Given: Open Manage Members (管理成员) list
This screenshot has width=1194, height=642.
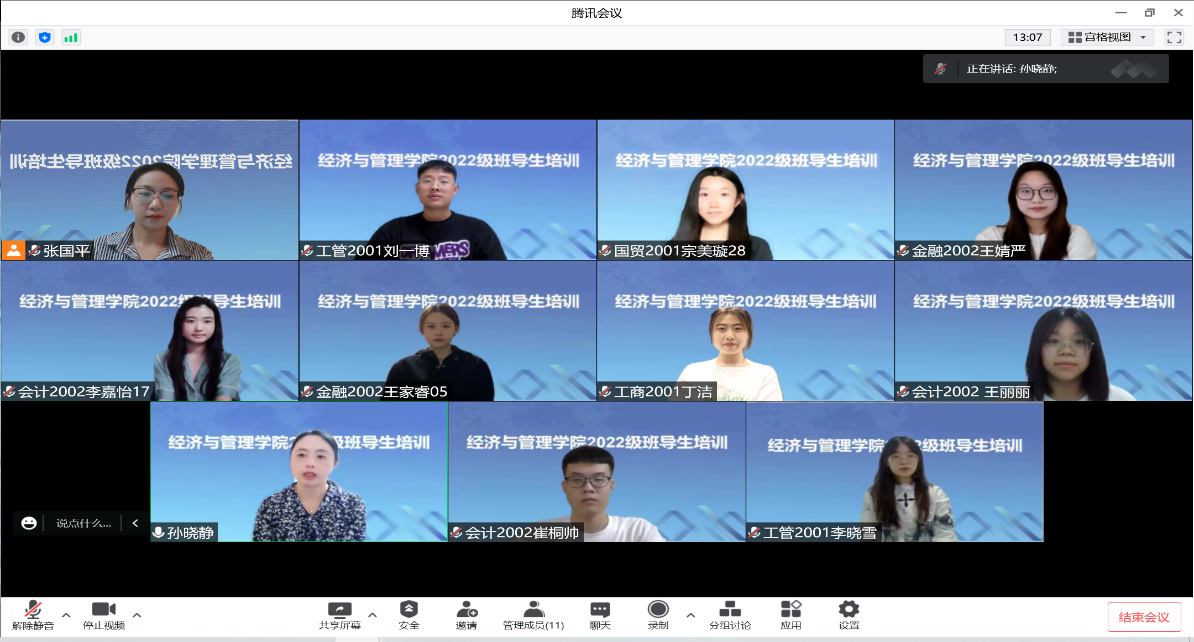Looking at the screenshot, I should [x=533, y=614].
